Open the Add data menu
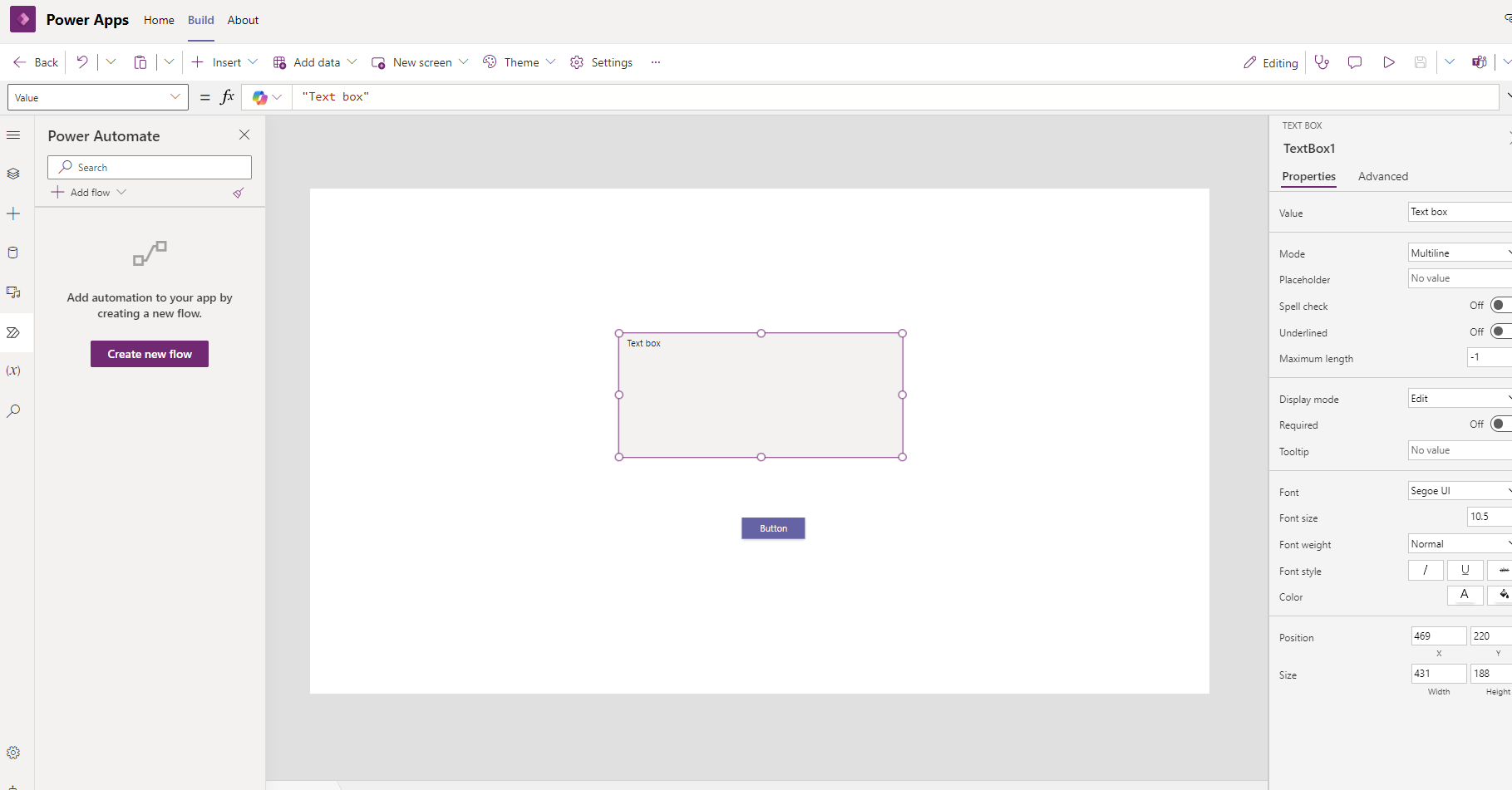 pyautogui.click(x=315, y=62)
